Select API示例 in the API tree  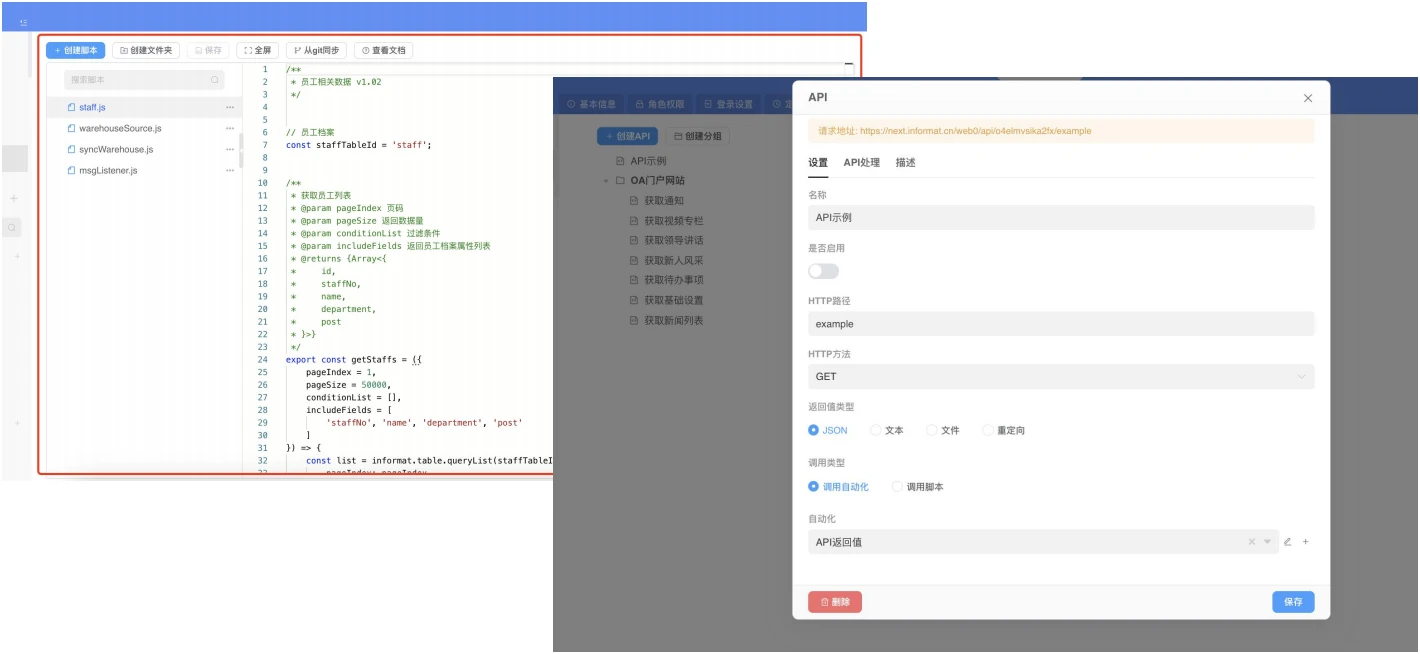pos(647,161)
